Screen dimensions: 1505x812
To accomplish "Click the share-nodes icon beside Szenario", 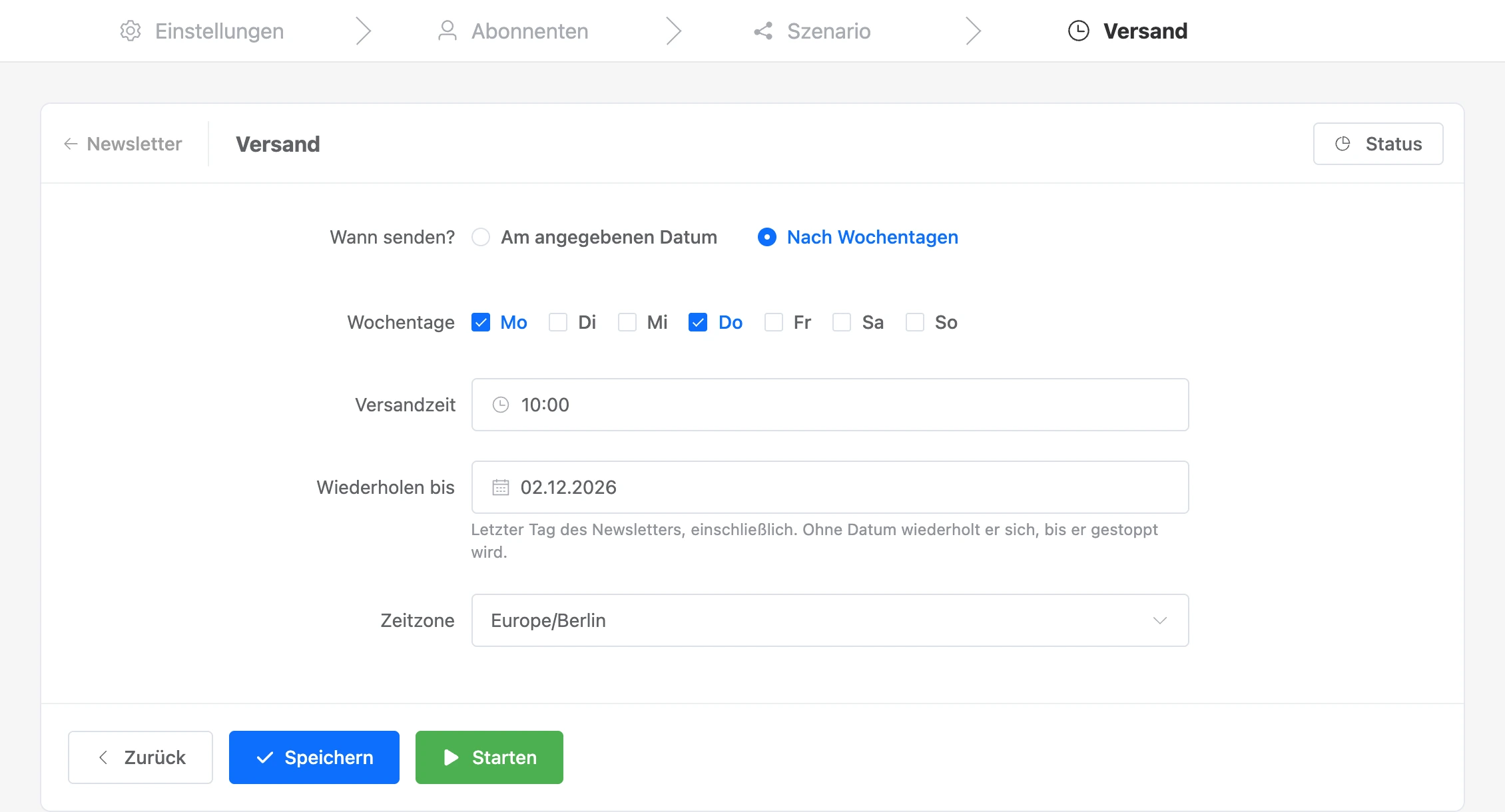I will (x=763, y=31).
